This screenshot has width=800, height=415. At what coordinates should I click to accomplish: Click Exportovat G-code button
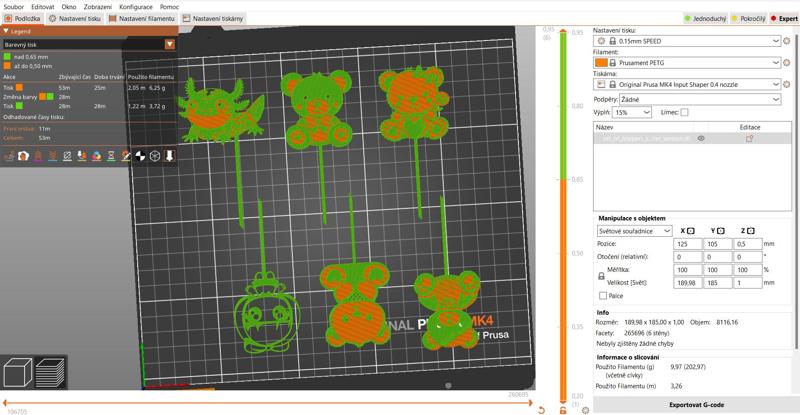(x=696, y=405)
